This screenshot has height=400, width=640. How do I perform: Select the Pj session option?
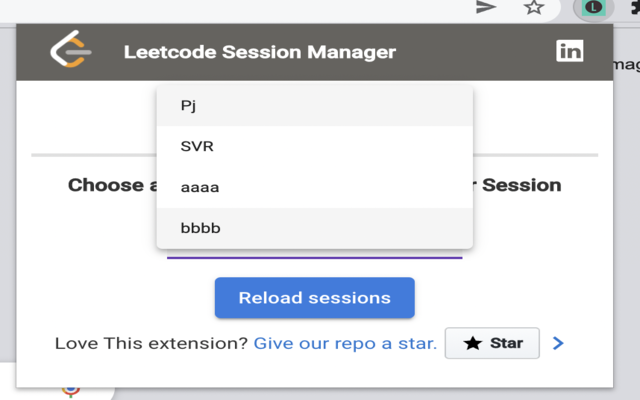(314, 106)
